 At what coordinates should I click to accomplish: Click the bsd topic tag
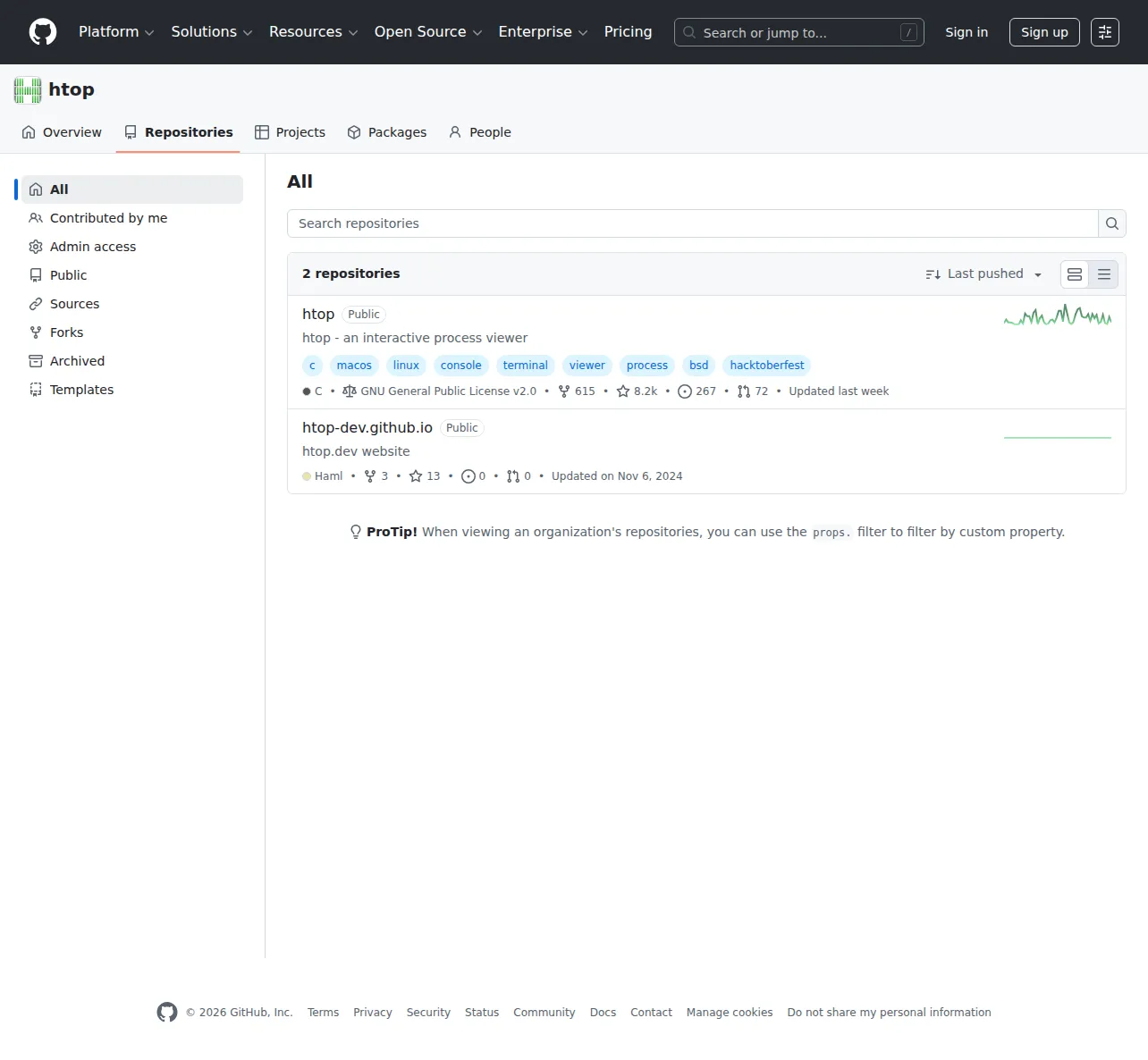click(x=699, y=366)
